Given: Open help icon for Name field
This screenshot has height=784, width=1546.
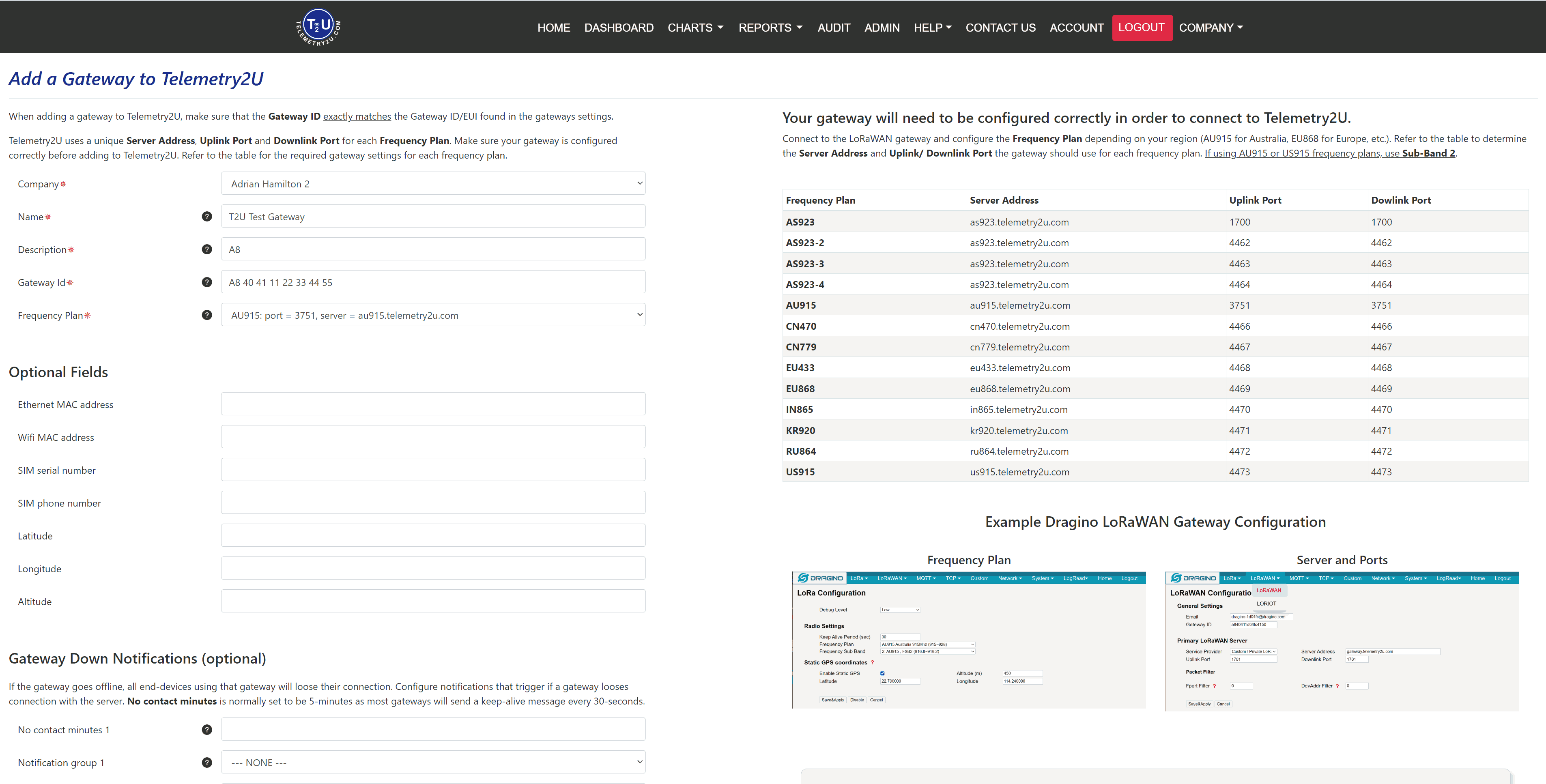Looking at the screenshot, I should (207, 217).
